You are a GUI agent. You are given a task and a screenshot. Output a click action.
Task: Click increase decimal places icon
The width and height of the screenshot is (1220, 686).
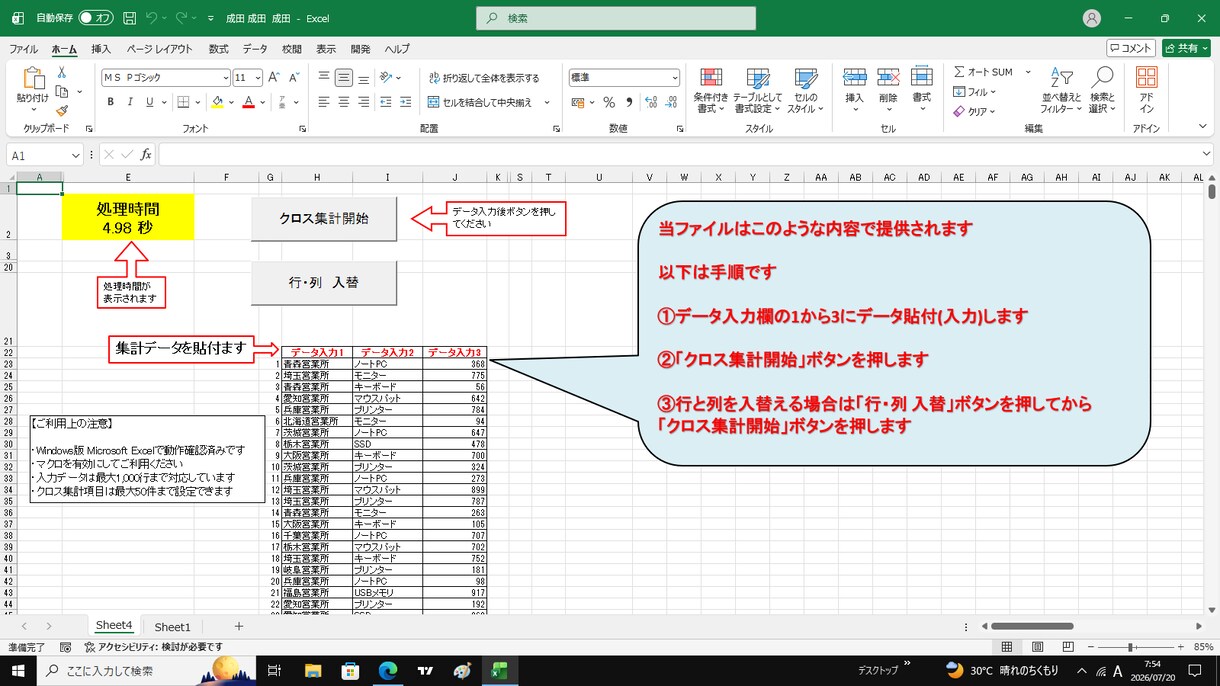650,102
